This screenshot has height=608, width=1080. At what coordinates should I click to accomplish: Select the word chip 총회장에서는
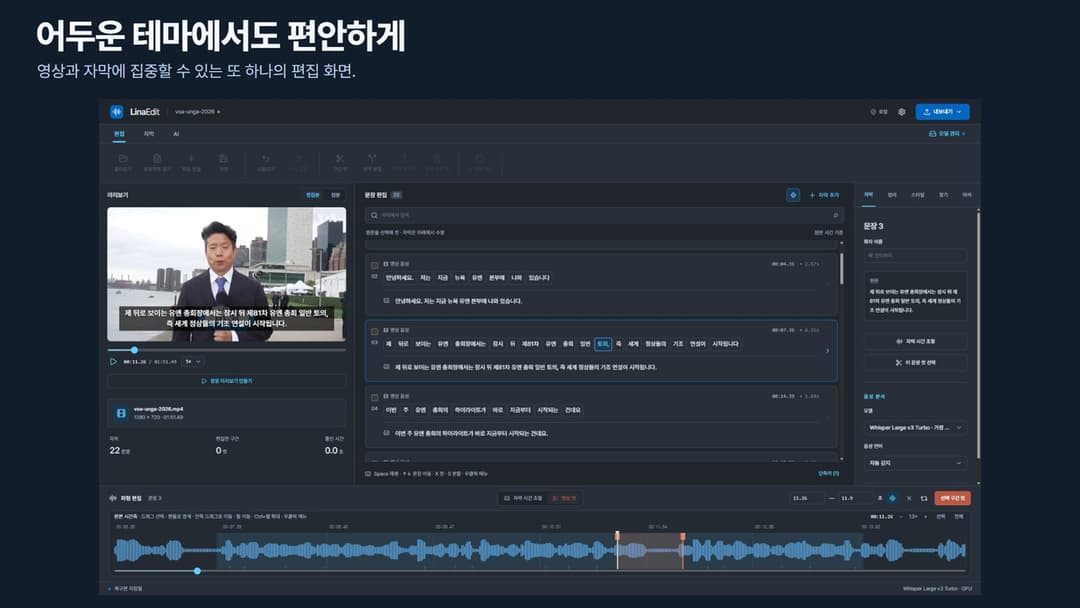470,344
